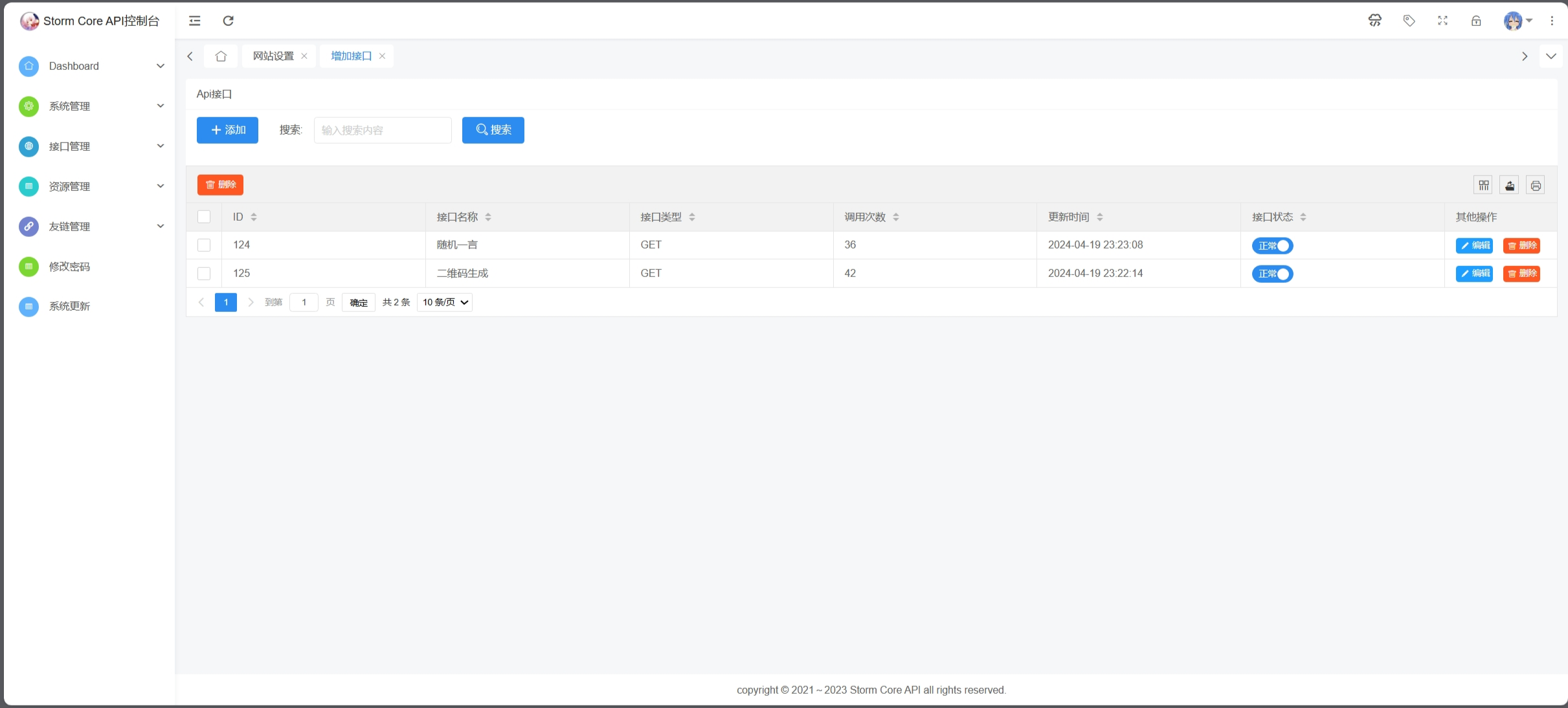
Task: Sort by 接口名称 column arrows
Action: click(488, 217)
